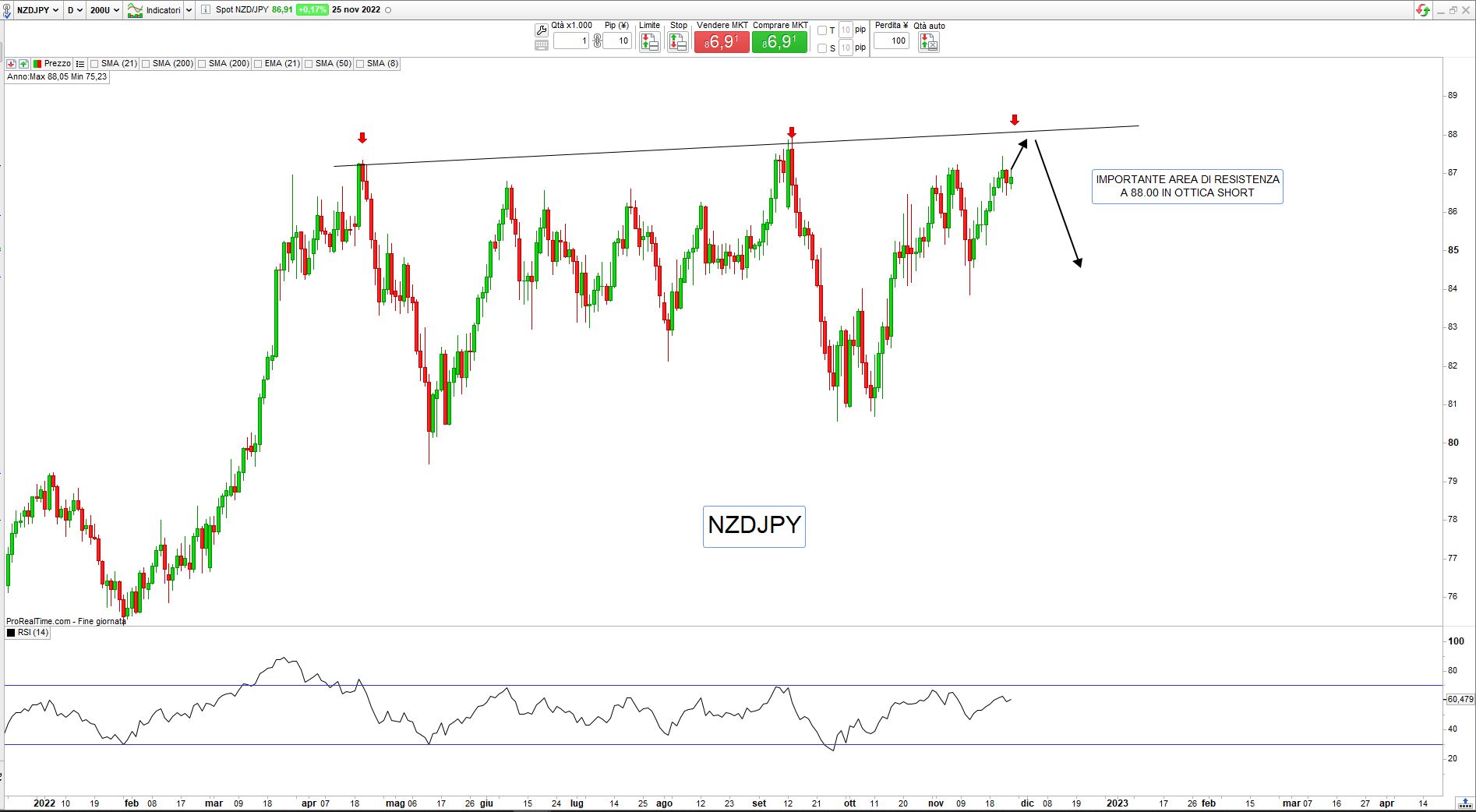Click the keyboard icon below the wrench
This screenshot has width=1476, height=812.
[x=542, y=45]
